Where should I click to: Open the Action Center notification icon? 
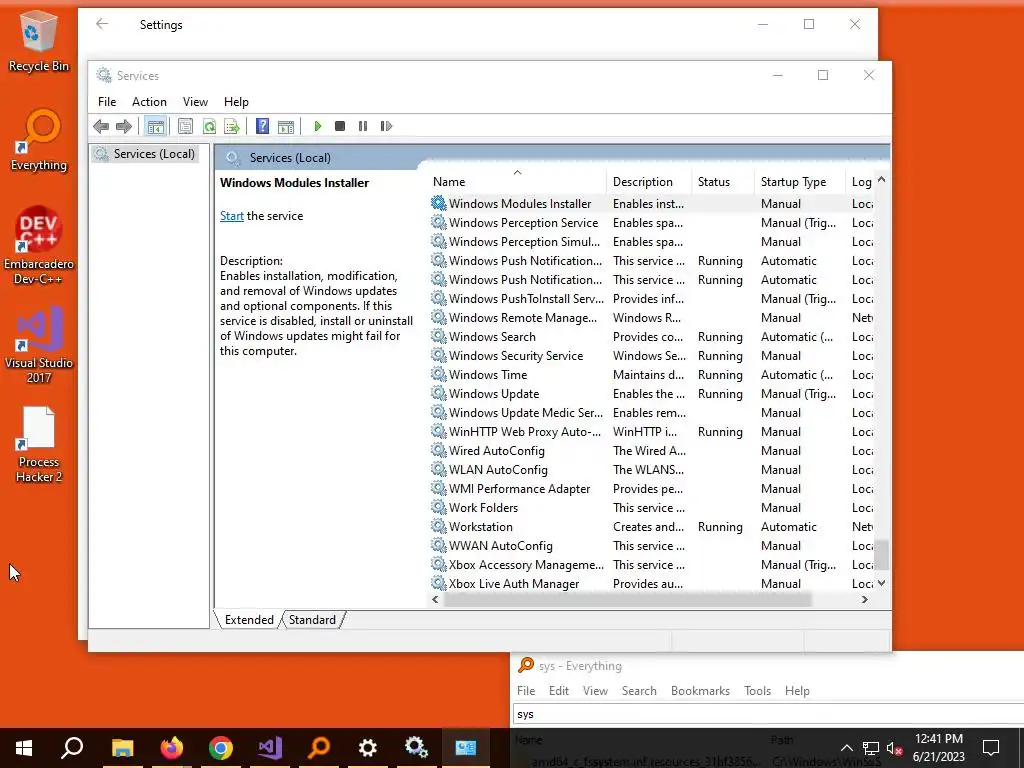click(x=991, y=748)
